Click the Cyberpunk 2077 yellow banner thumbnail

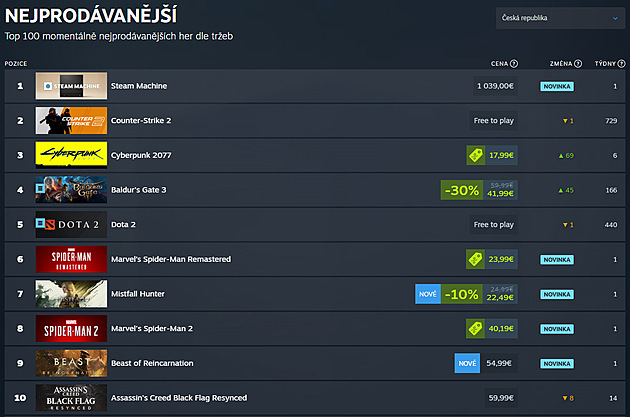(x=71, y=155)
